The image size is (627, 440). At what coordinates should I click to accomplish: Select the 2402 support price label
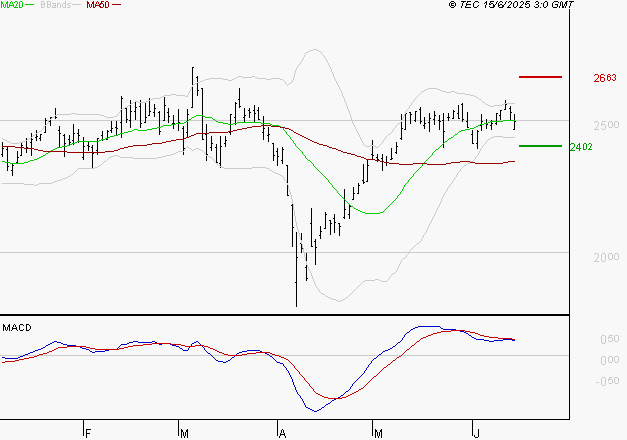(581, 147)
